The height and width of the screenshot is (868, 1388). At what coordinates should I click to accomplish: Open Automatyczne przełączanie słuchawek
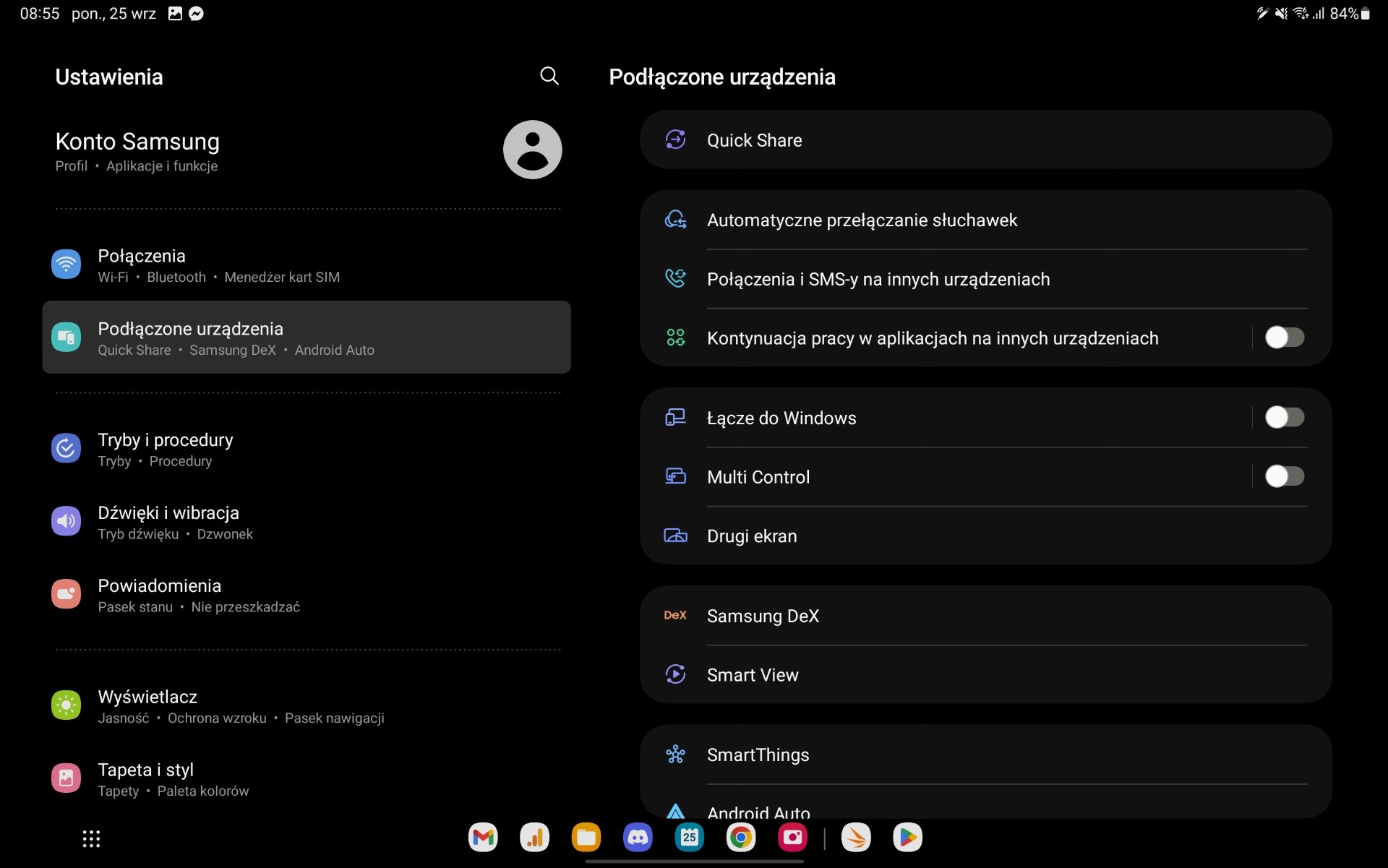tap(986, 220)
